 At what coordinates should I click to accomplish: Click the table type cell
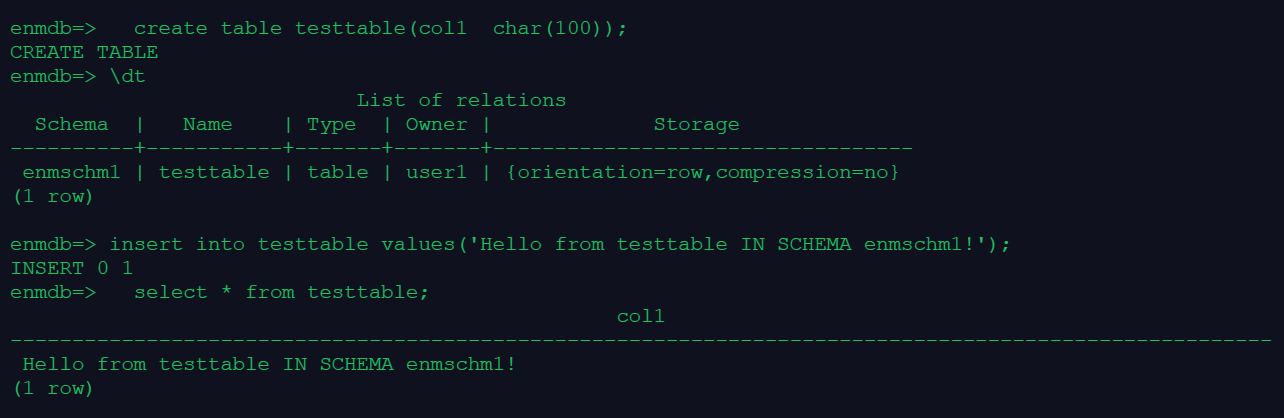click(x=337, y=172)
